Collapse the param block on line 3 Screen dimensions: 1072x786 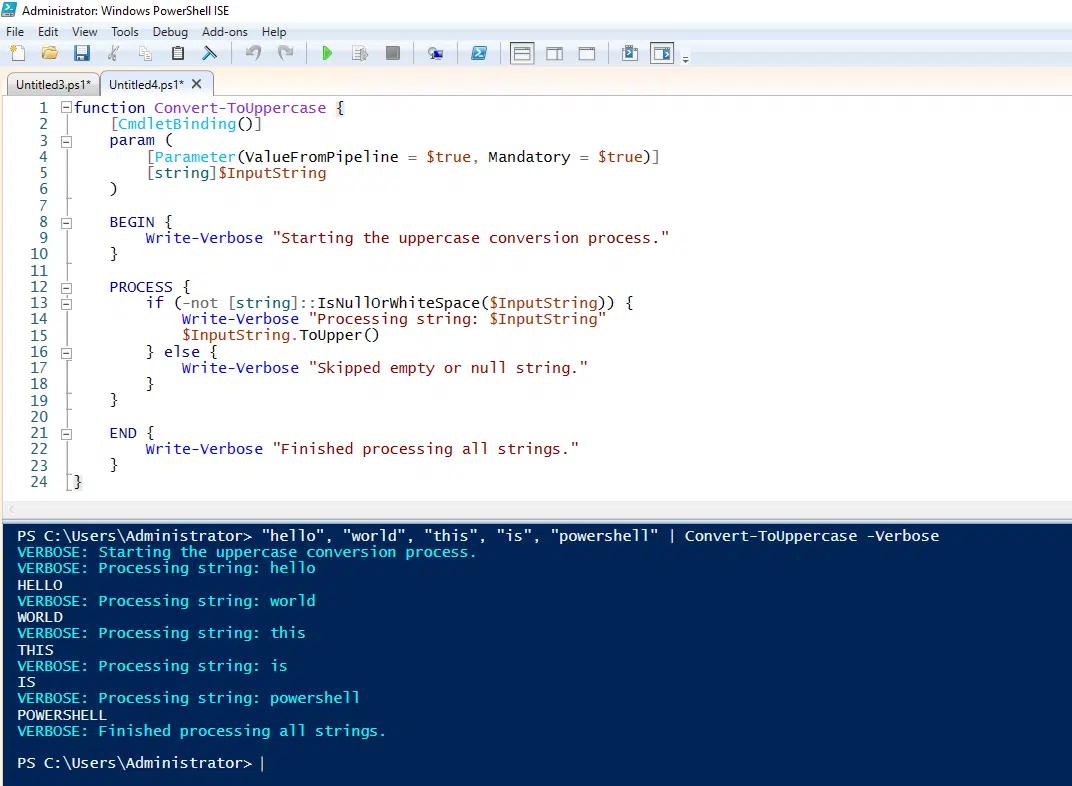coord(66,141)
